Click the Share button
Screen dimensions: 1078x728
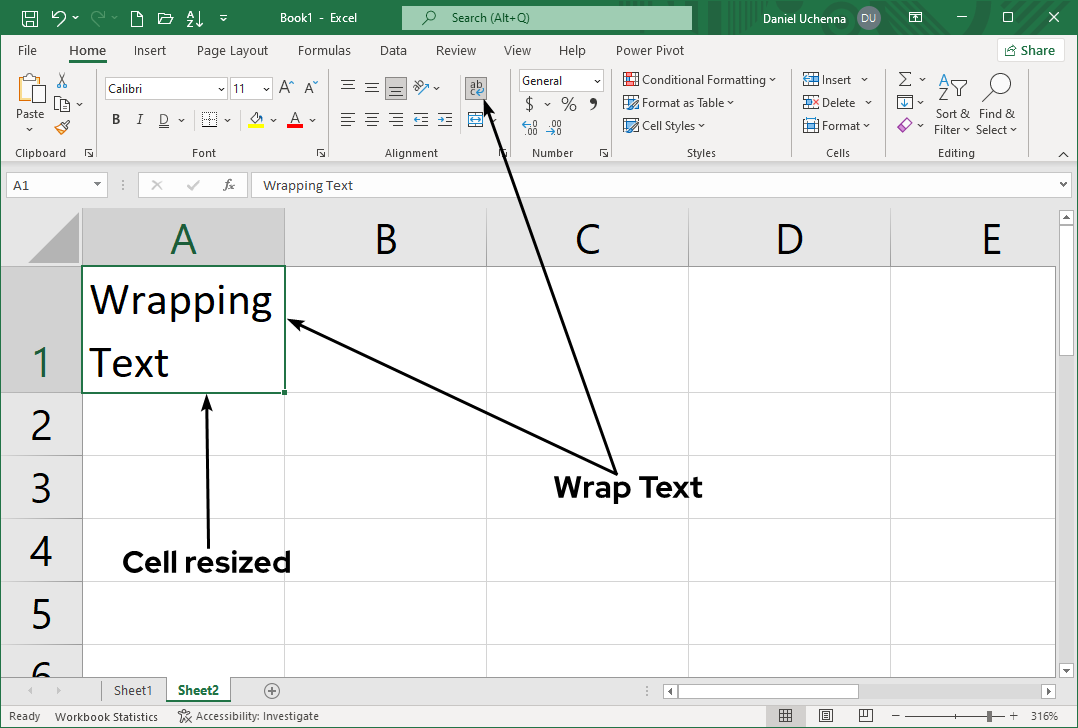(x=1030, y=49)
